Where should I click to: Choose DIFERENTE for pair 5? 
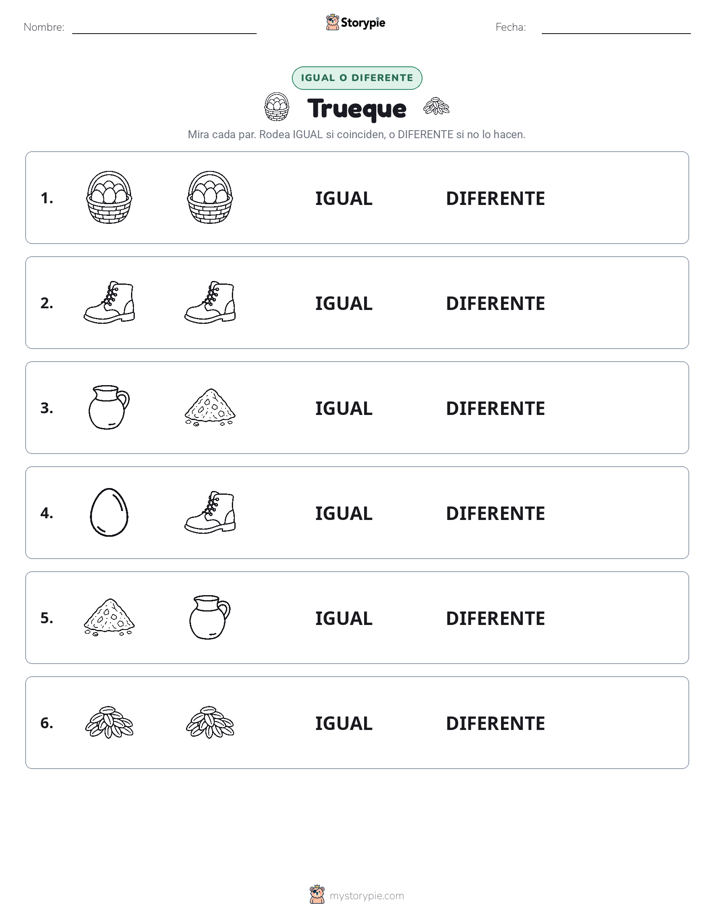[495, 618]
